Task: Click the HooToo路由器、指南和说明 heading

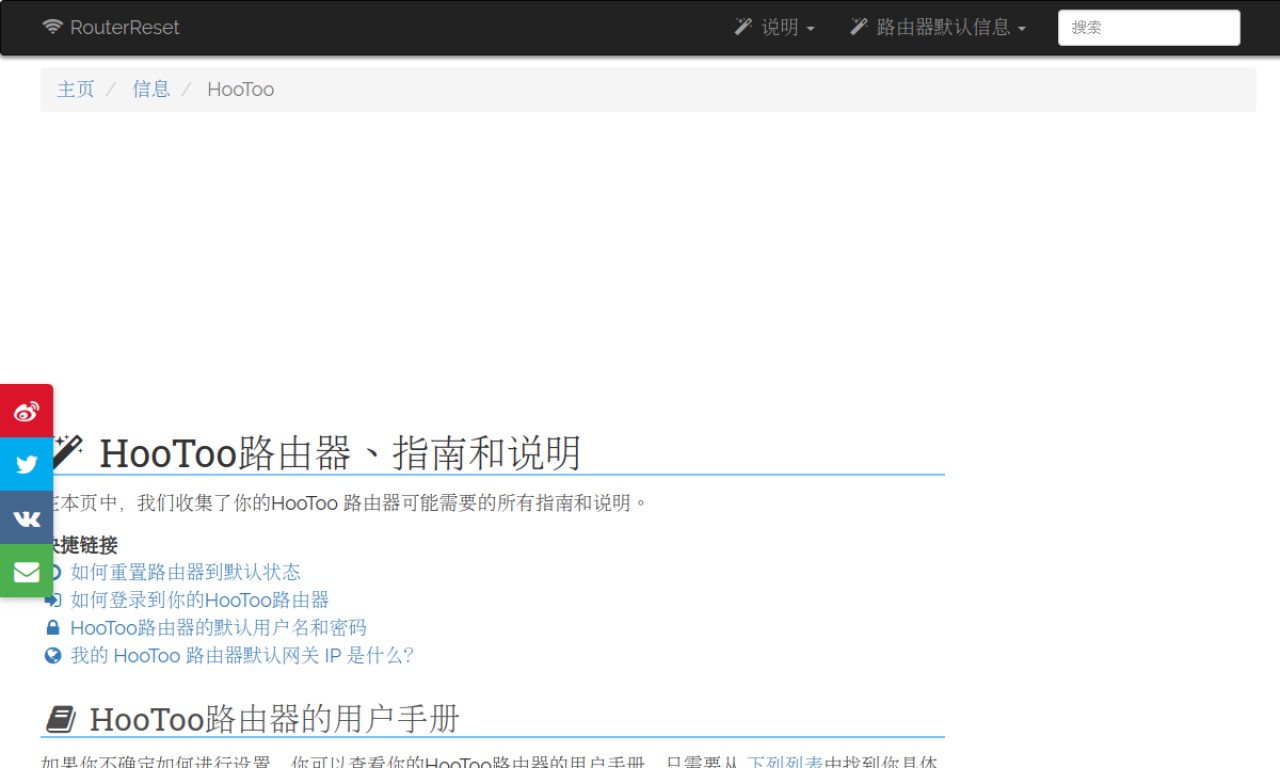Action: tap(340, 453)
